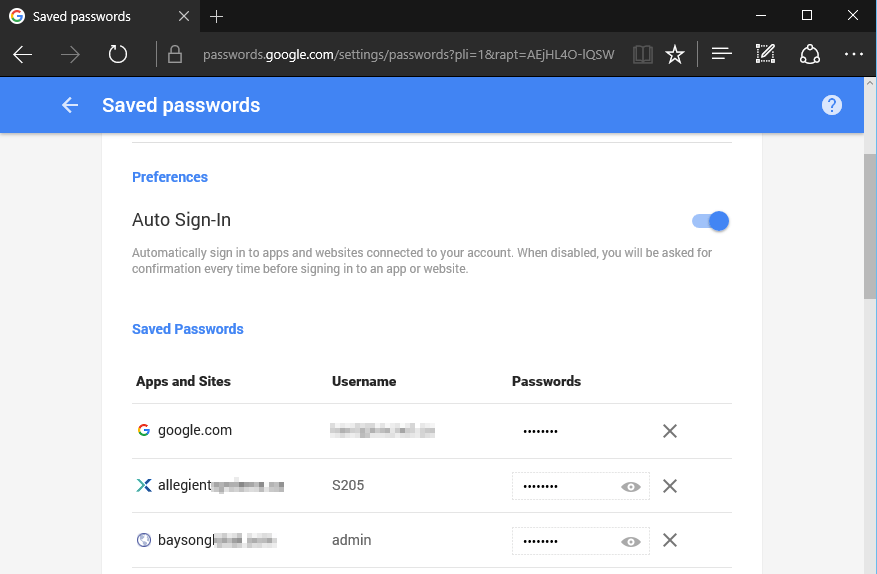Remove the allegient S205 saved password
The image size is (877, 574).
click(670, 486)
